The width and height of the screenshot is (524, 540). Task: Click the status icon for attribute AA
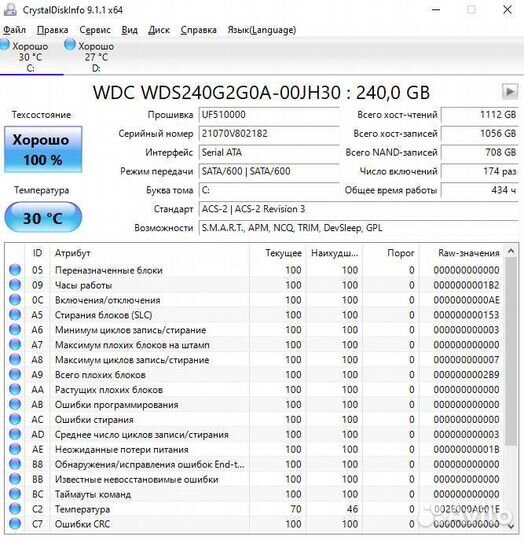tap(15, 390)
